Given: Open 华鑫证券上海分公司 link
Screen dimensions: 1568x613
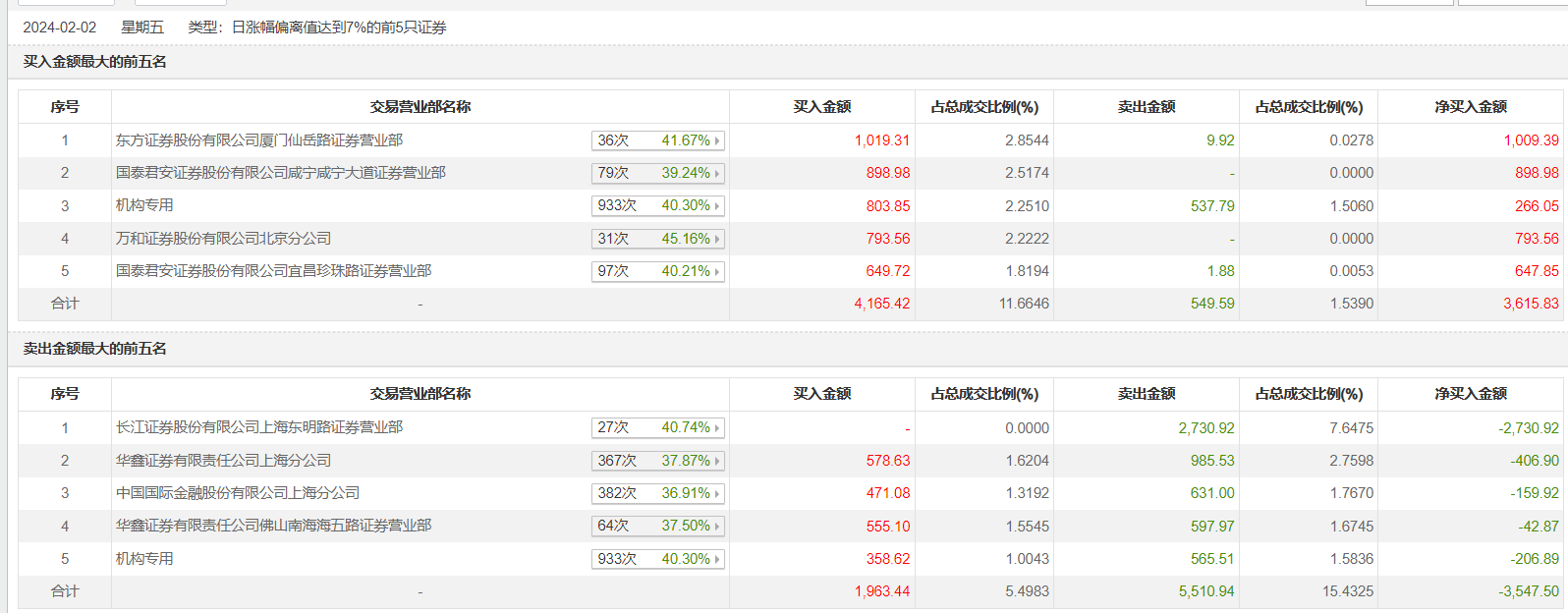Looking at the screenshot, I should coord(223,461).
